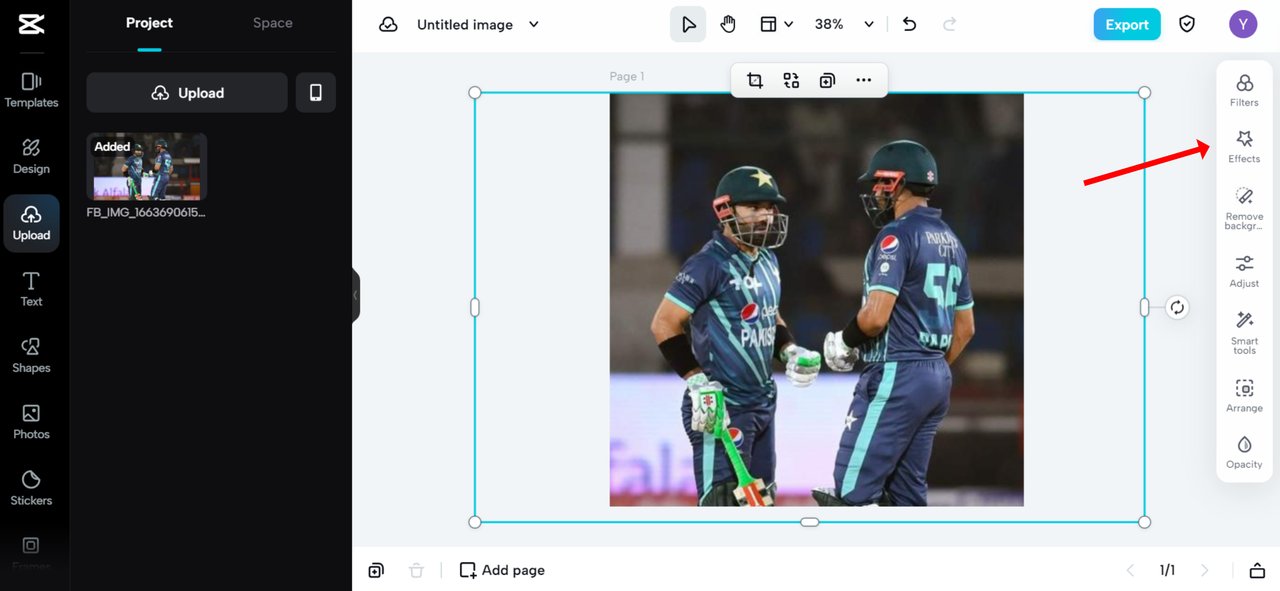The width and height of the screenshot is (1280, 591).
Task: Switch to the Project tab
Action: pos(149,23)
